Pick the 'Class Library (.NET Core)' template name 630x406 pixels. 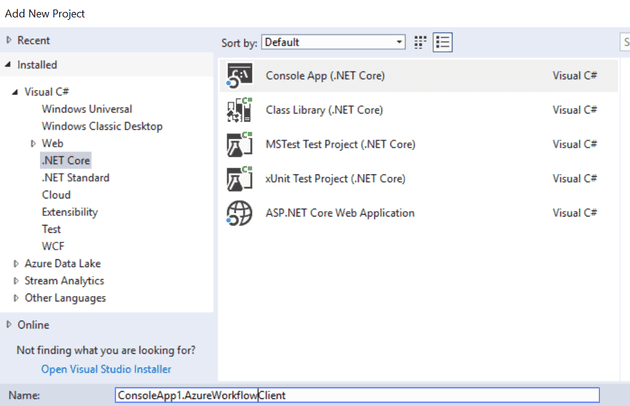tap(324, 110)
